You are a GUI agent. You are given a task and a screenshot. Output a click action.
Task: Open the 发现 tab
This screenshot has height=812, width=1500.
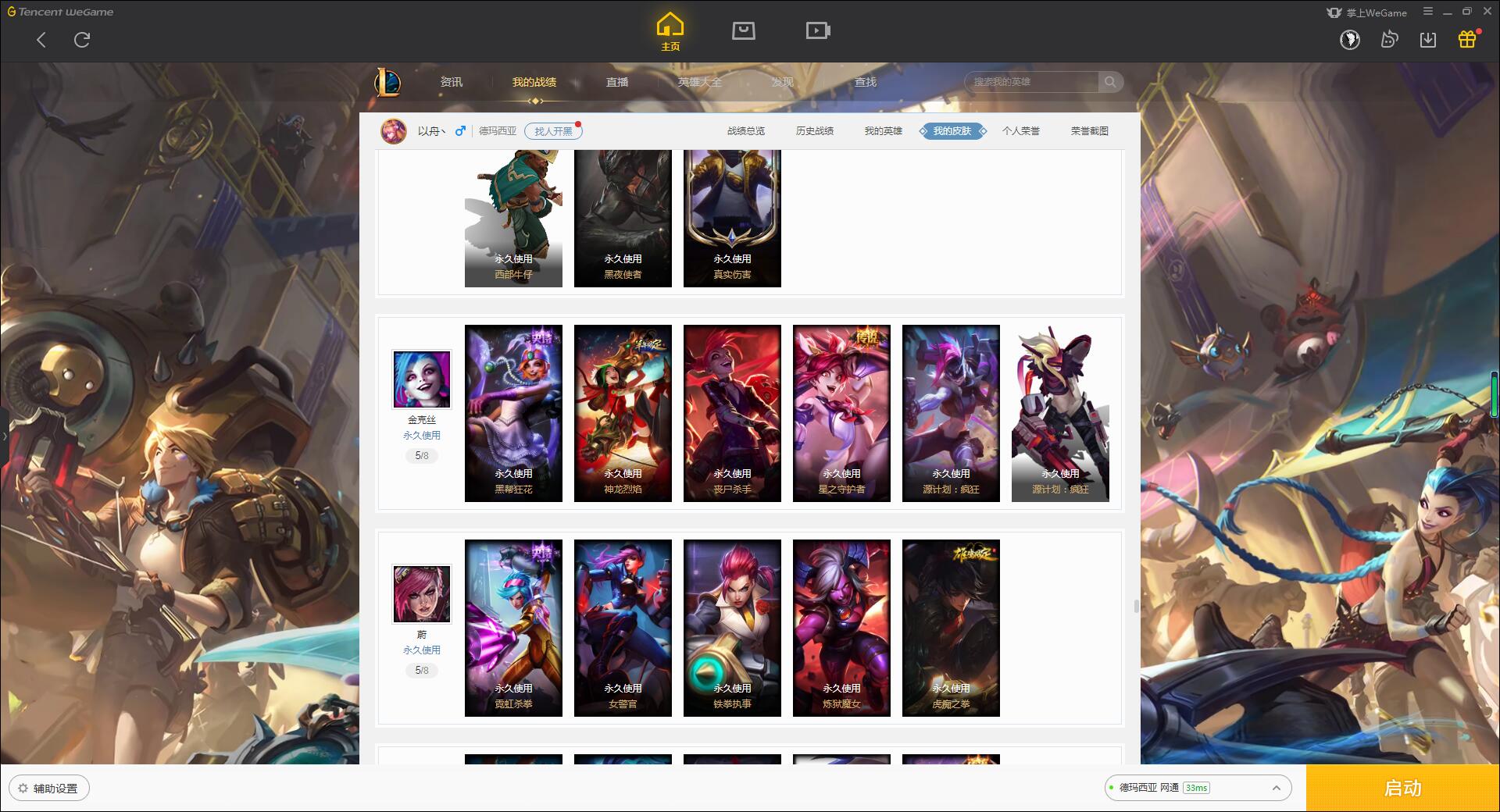tap(782, 82)
